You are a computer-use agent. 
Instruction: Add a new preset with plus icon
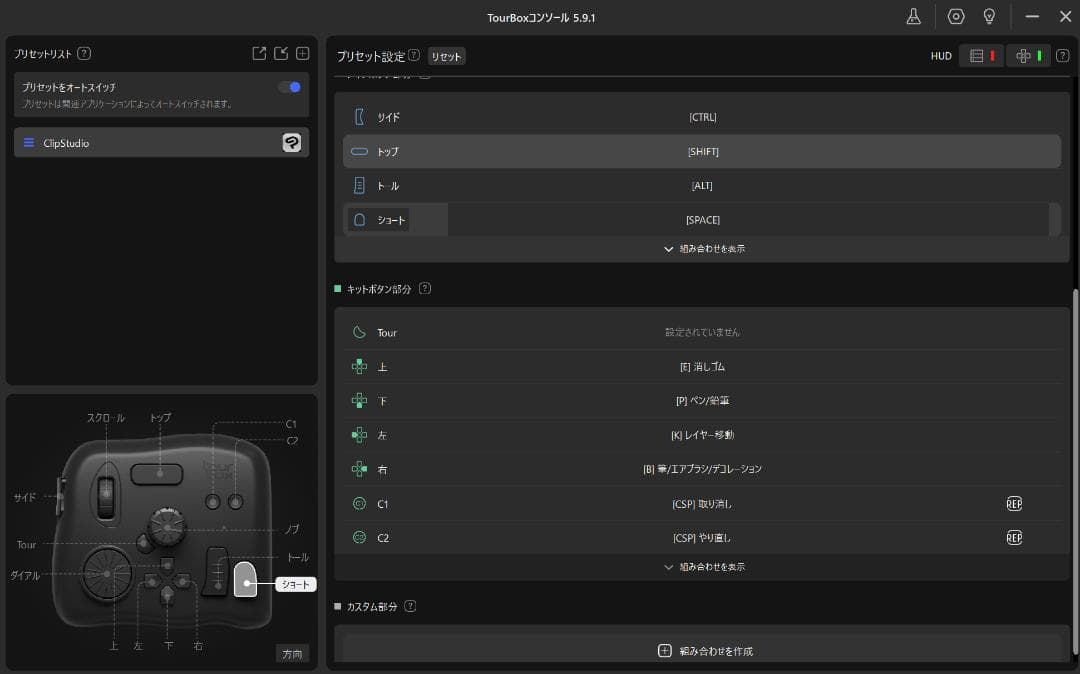tap(303, 54)
